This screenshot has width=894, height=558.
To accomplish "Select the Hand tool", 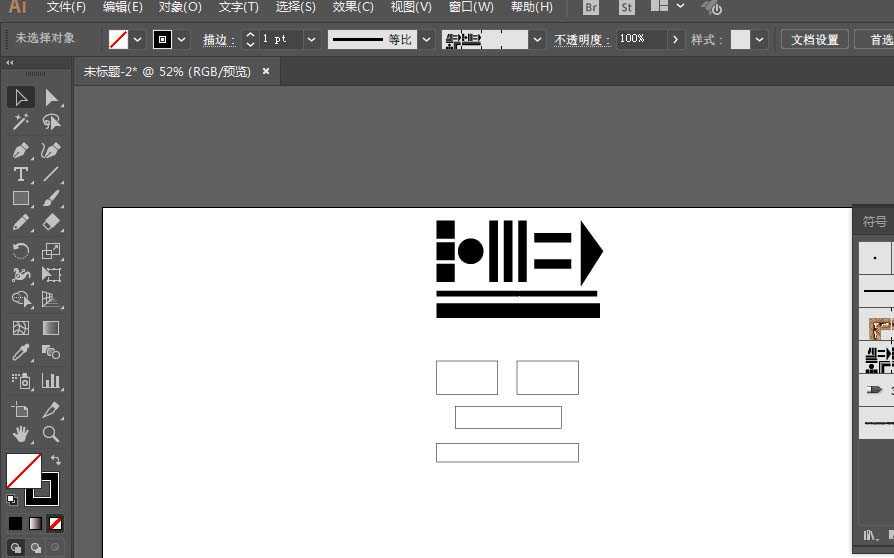I will [x=21, y=434].
